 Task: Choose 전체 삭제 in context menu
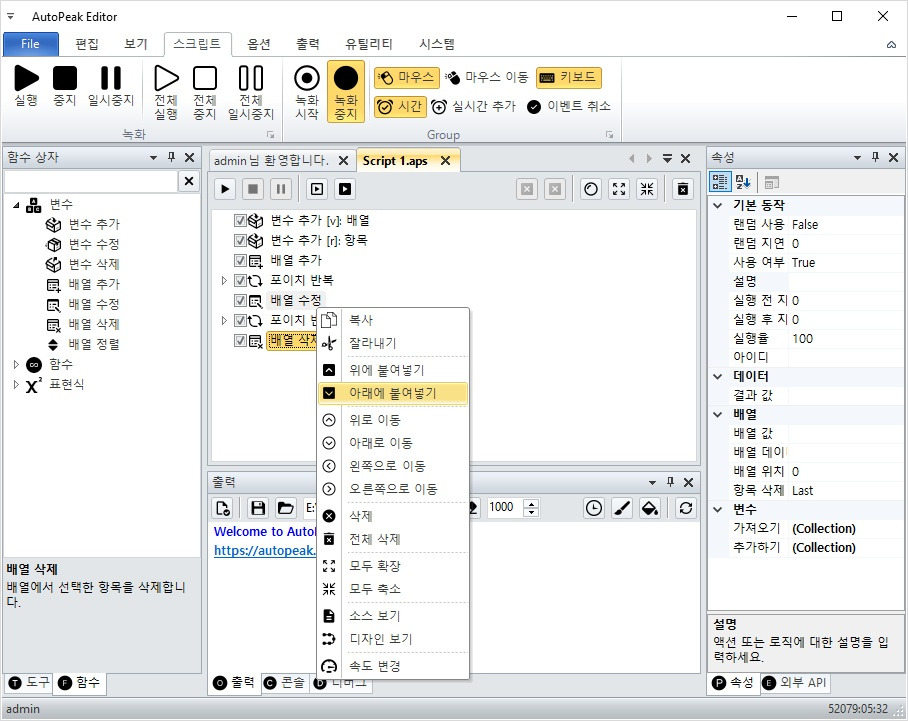point(393,539)
